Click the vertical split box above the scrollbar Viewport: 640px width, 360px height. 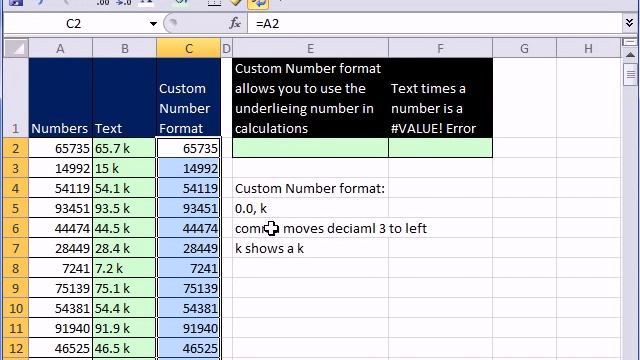[630, 42]
